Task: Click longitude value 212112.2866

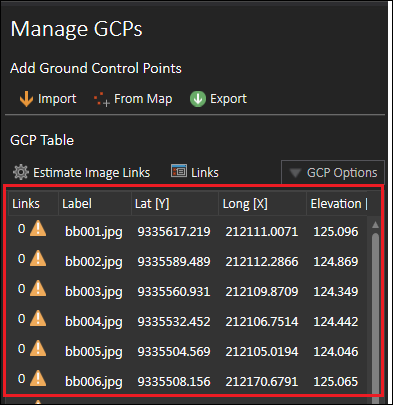Action: click(x=262, y=261)
